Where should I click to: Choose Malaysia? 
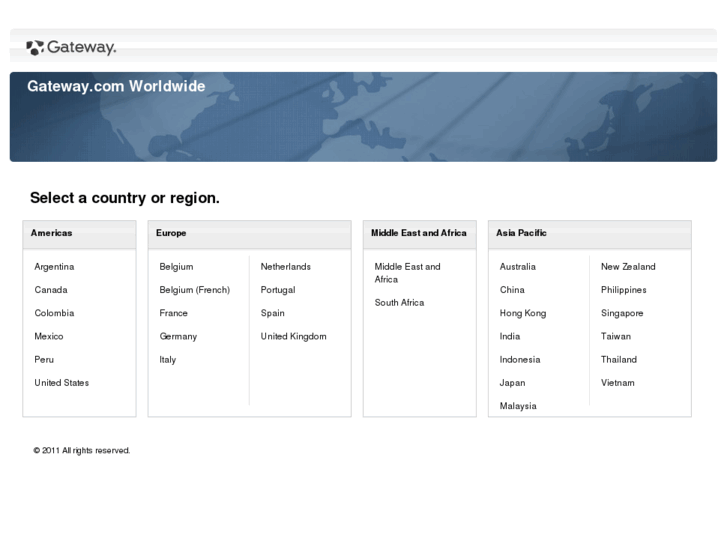tap(518, 406)
